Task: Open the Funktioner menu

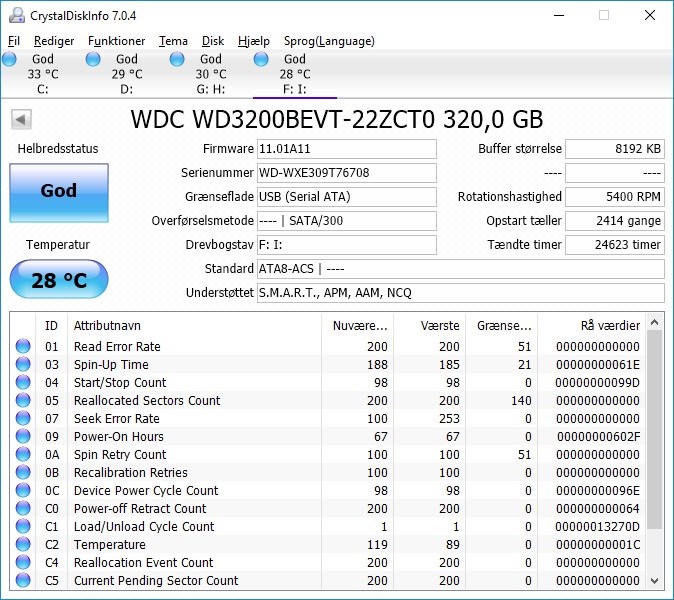Action: [116, 41]
